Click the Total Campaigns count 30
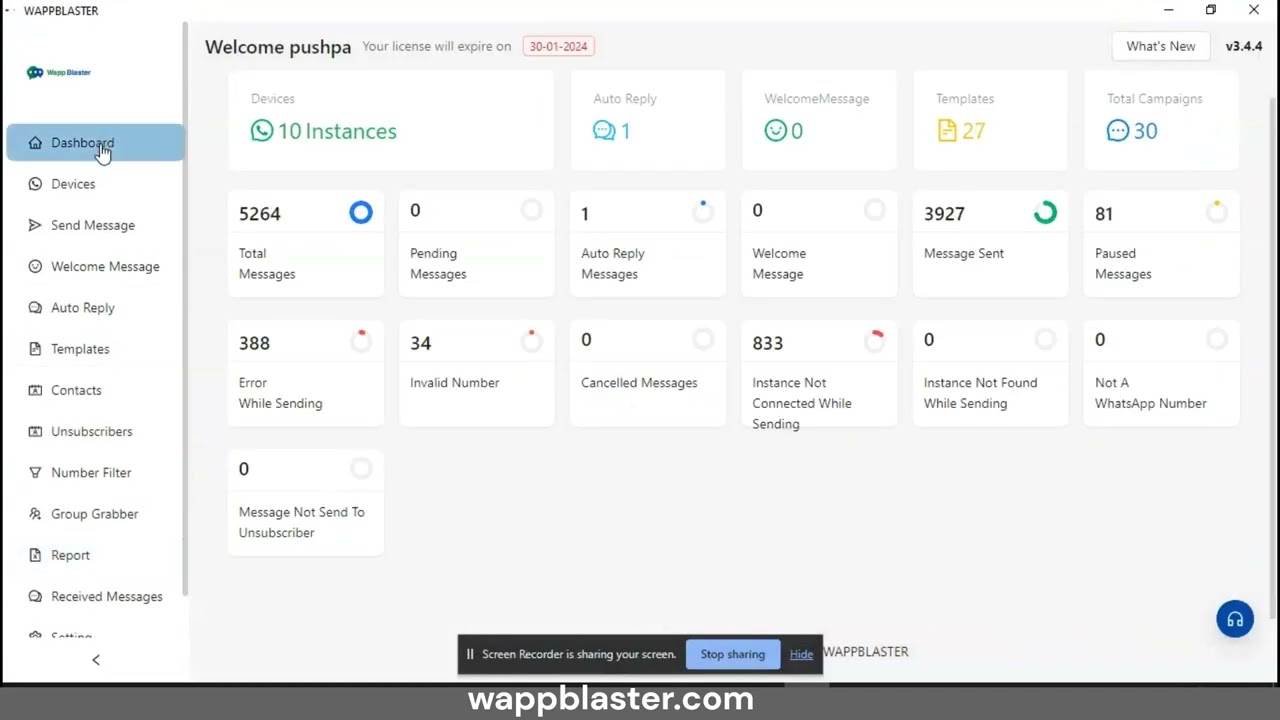 tap(1145, 131)
